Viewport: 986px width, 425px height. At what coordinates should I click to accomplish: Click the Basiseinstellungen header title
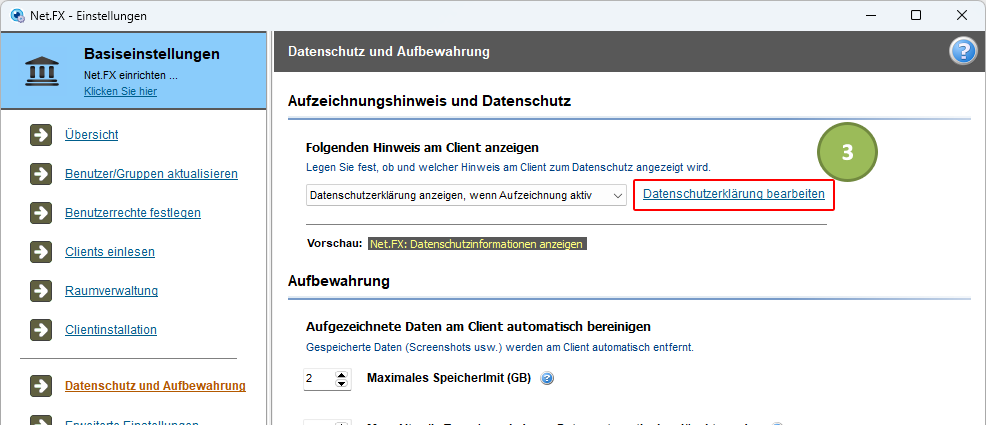pyautogui.click(x=152, y=54)
